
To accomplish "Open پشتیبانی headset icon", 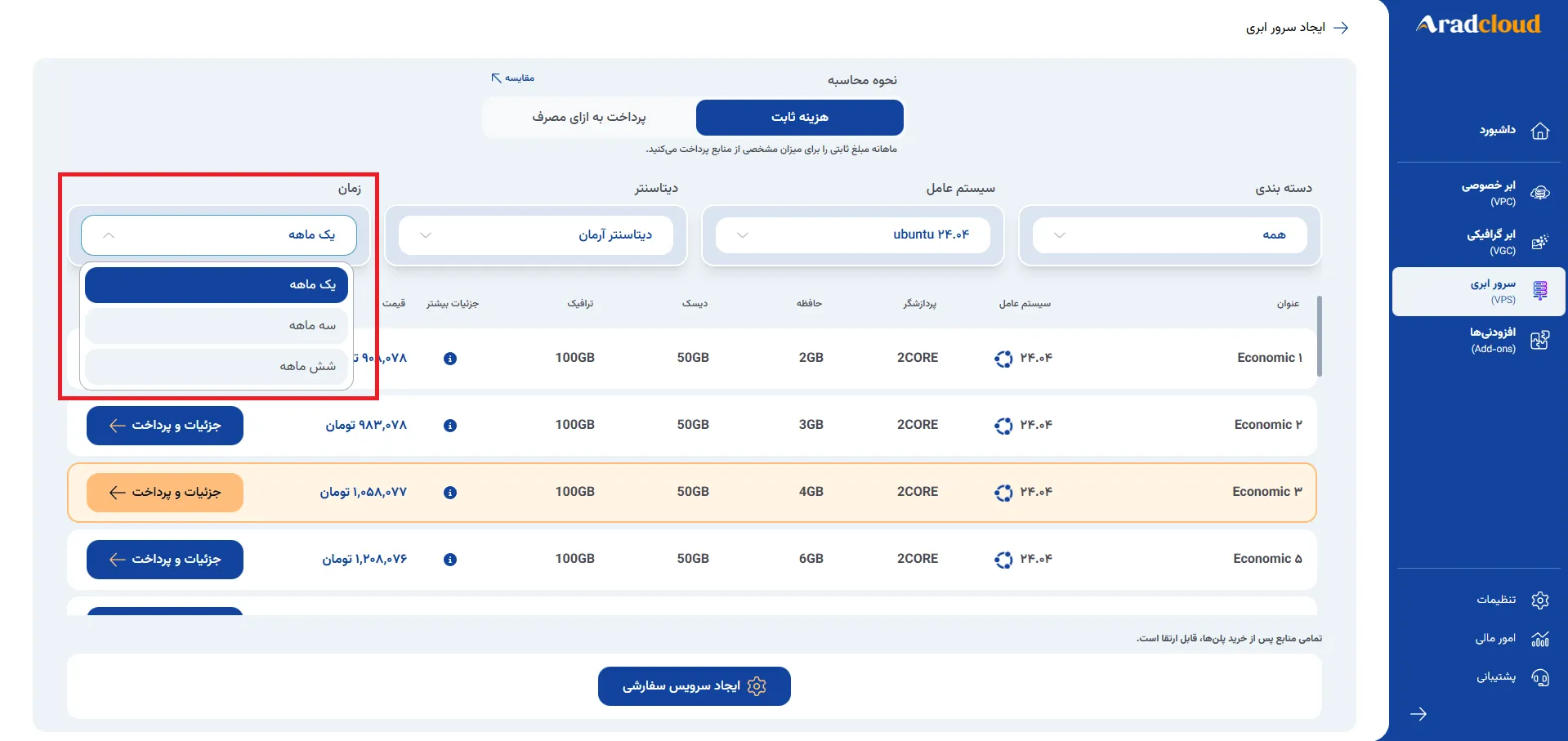I will tap(1540, 677).
